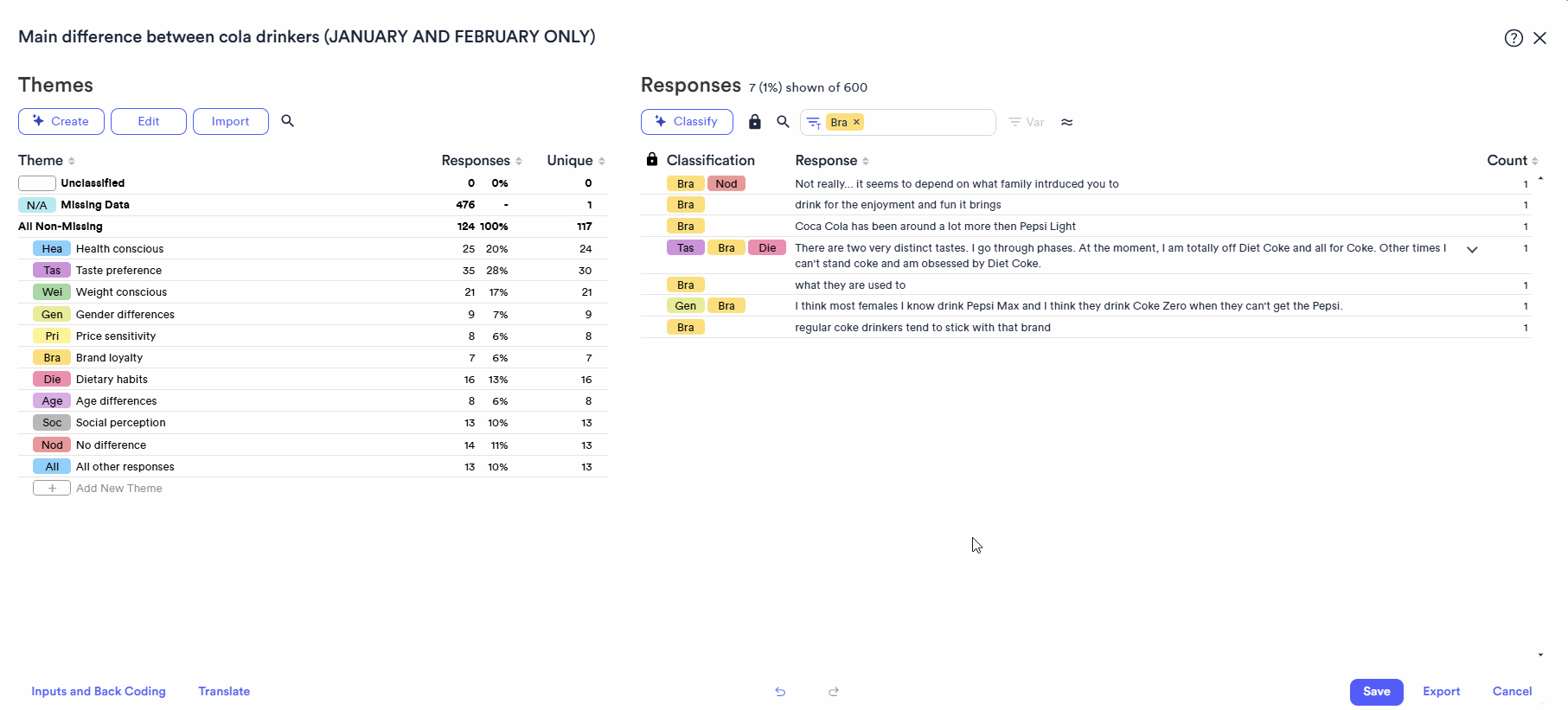Redo the last change
This screenshot has width=1568, height=710.
point(833,692)
